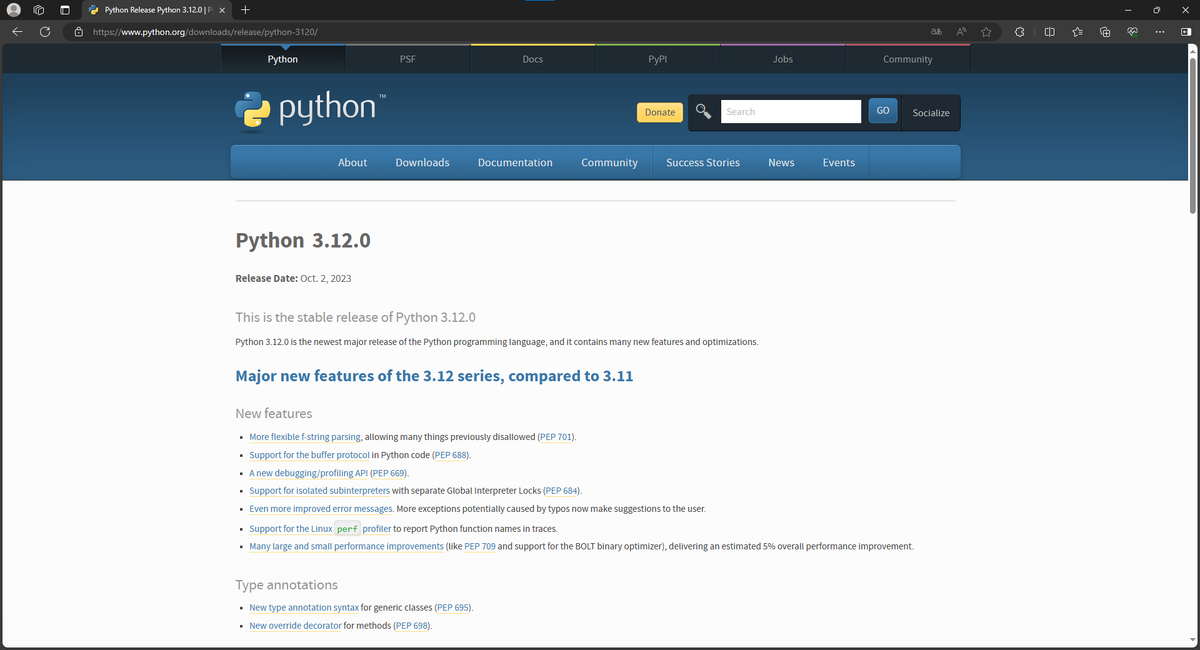Image resolution: width=1200 pixels, height=650 pixels.
Task: Open the Success Stories nav menu
Action: pyautogui.click(x=703, y=162)
